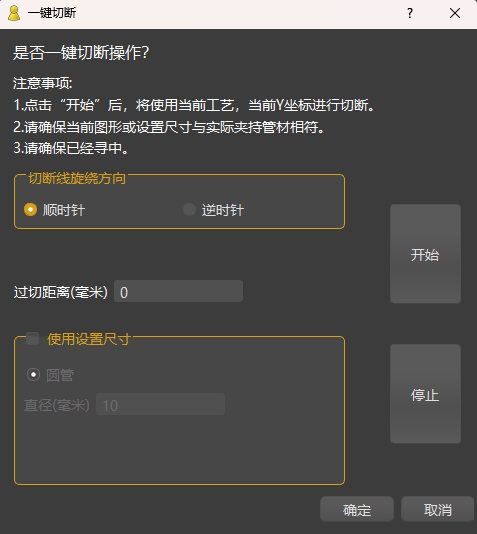
Task: Confirm with the 确定 button
Action: pos(357,509)
